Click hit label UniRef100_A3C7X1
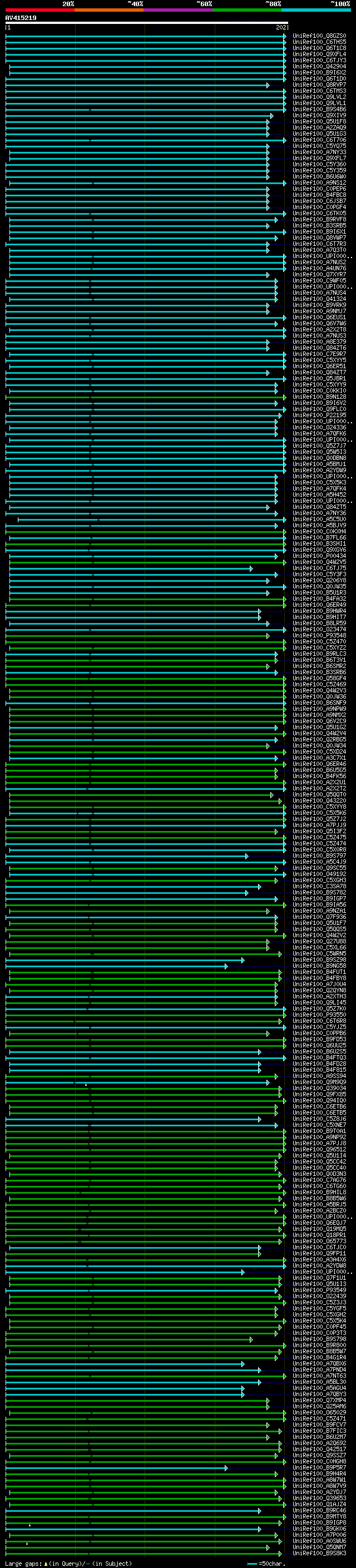The width and height of the screenshot is (356, 1568). (319, 758)
